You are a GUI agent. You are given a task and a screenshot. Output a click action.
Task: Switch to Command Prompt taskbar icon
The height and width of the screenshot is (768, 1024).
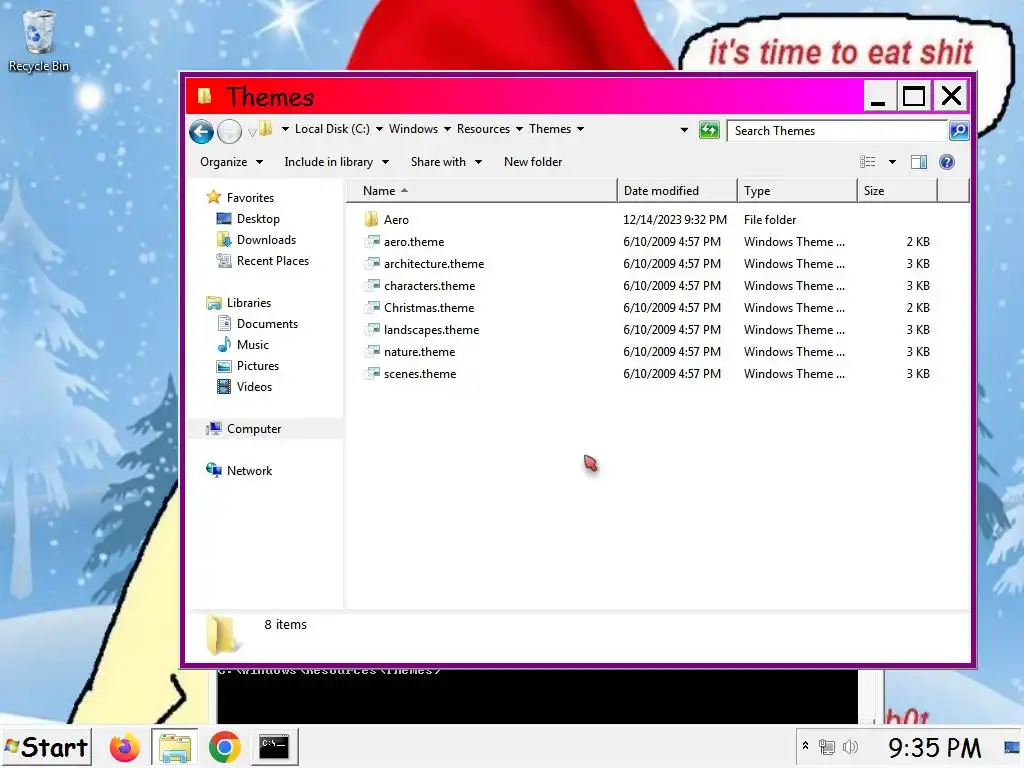click(x=274, y=747)
